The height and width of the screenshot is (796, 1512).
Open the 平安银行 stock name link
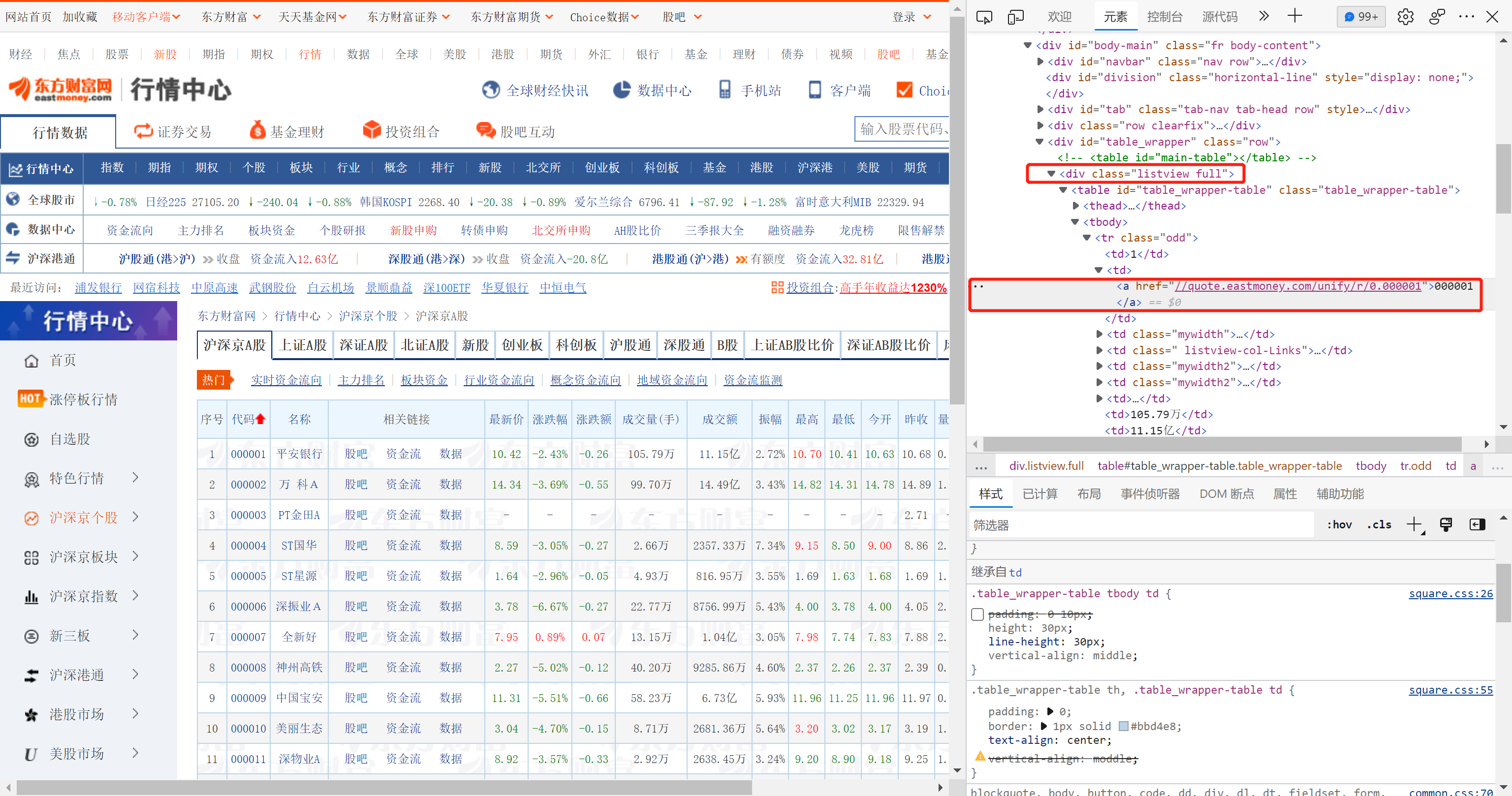299,454
